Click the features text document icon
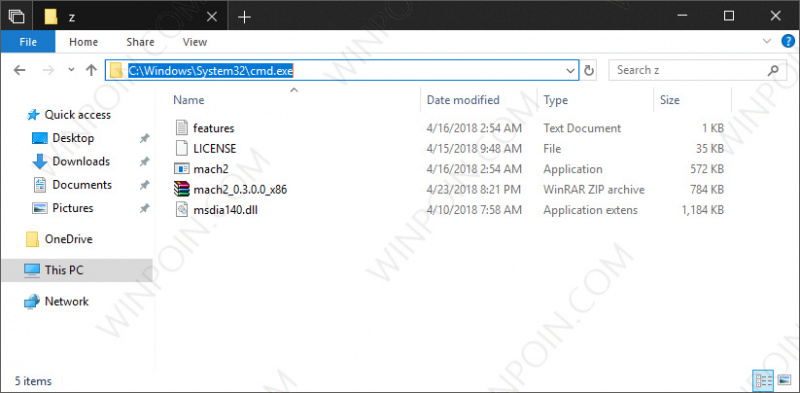The height and width of the screenshot is (393, 800). point(182,128)
